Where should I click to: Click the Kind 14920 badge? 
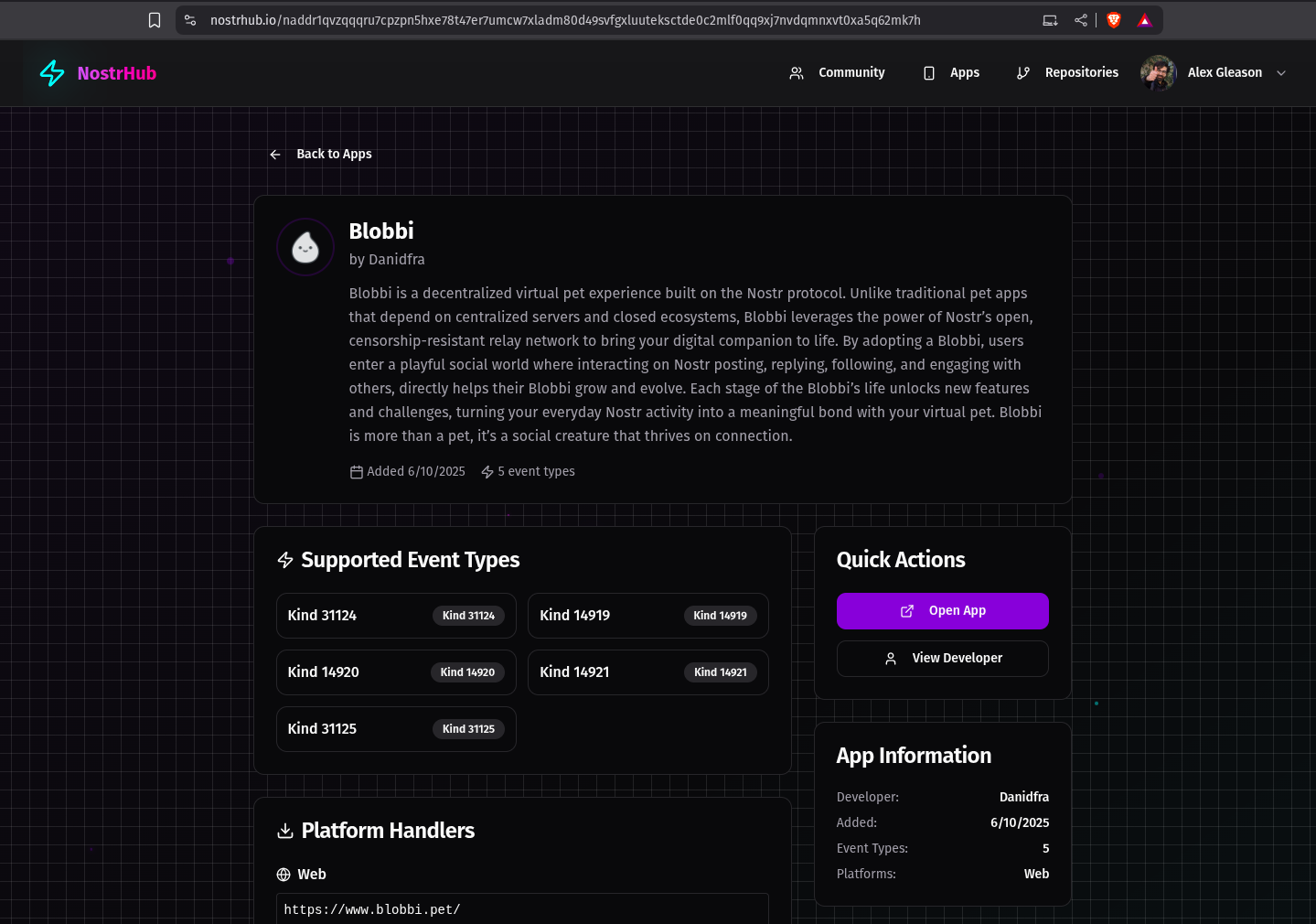point(467,672)
